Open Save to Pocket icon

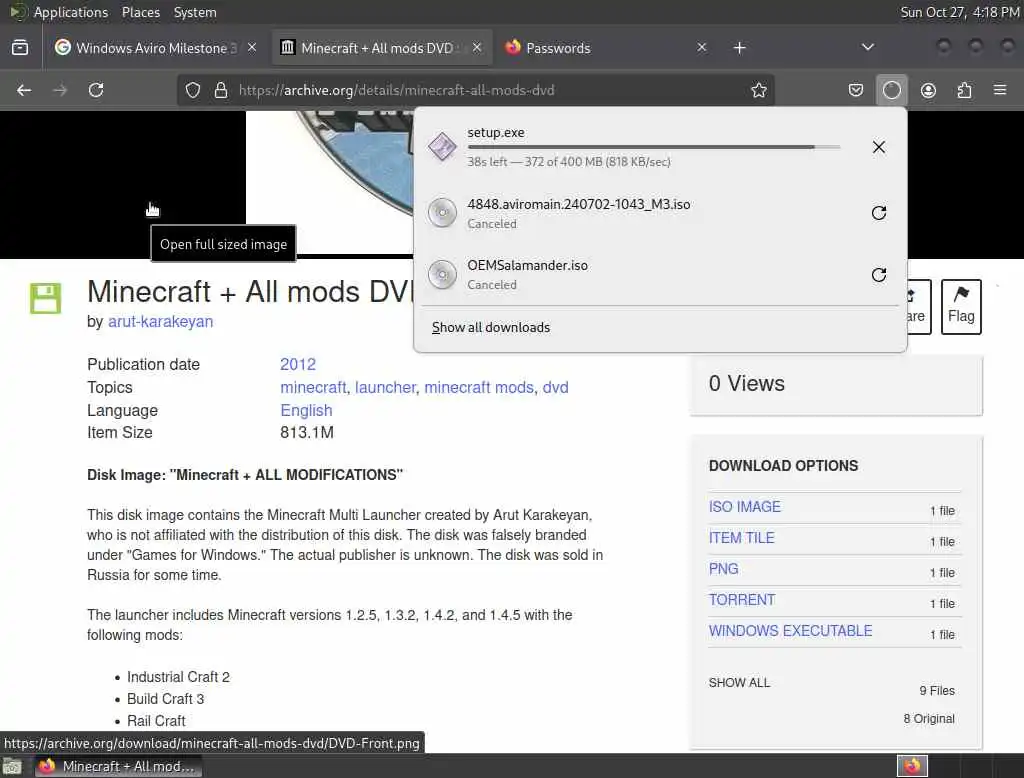coord(856,90)
